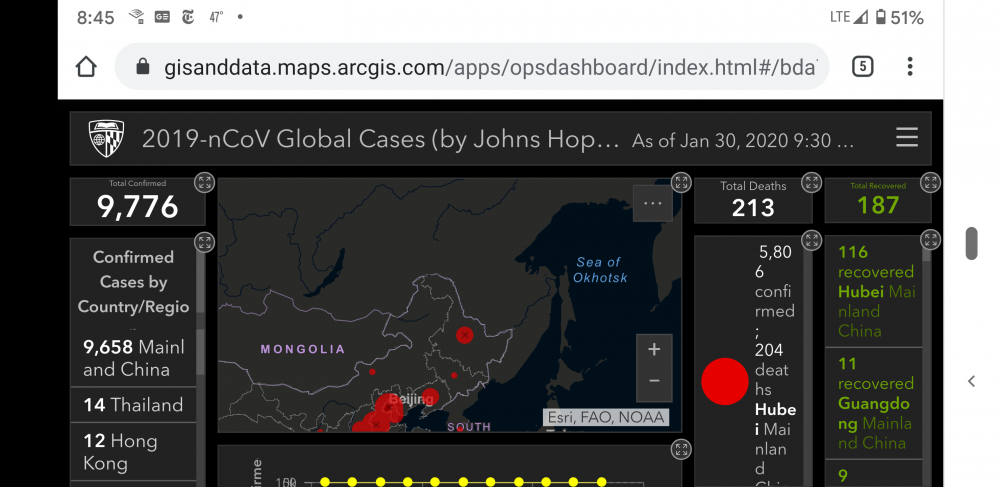The height and width of the screenshot is (487, 1000).
Task: Tap the browser home icon
Action: coord(86,66)
